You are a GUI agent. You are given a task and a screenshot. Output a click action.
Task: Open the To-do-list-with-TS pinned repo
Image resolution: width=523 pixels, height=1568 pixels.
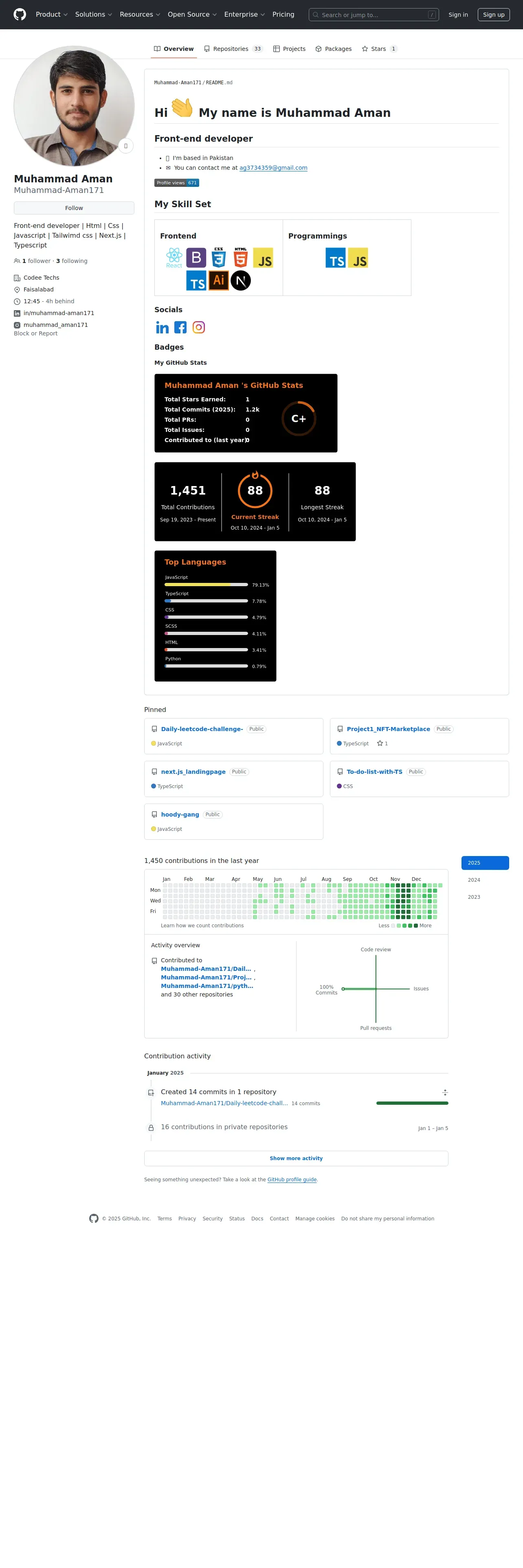pyautogui.click(x=374, y=771)
